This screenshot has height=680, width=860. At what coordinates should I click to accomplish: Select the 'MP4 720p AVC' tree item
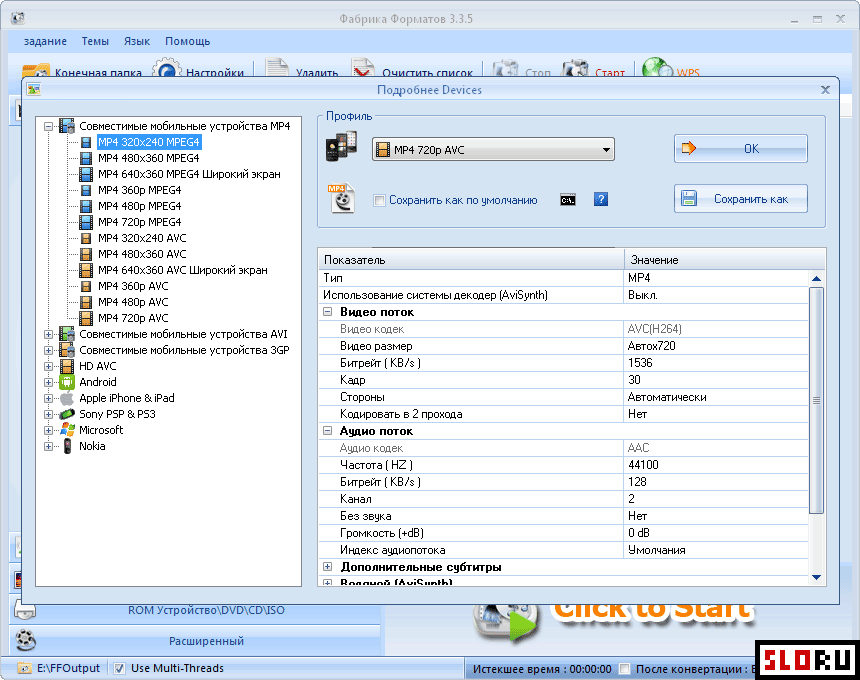pyautogui.click(x=133, y=318)
